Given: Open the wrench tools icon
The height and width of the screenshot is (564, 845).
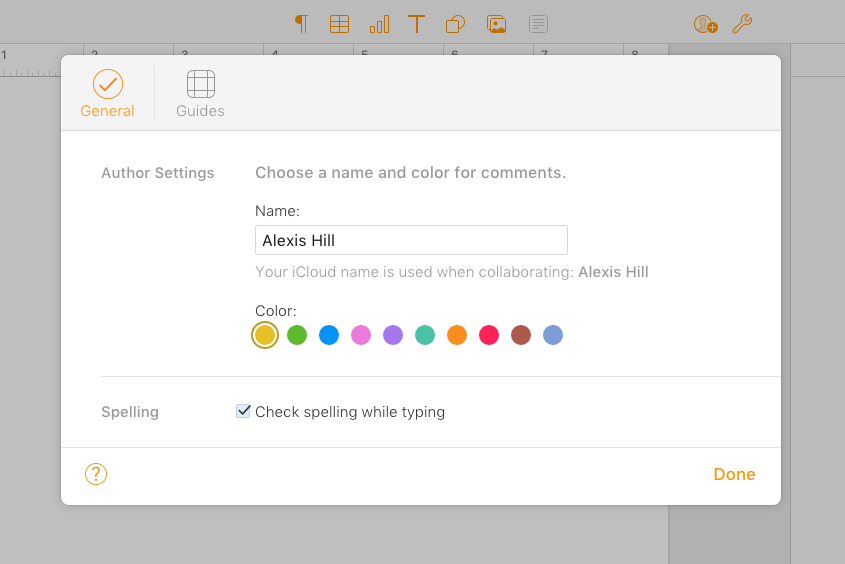Looking at the screenshot, I should click(742, 24).
